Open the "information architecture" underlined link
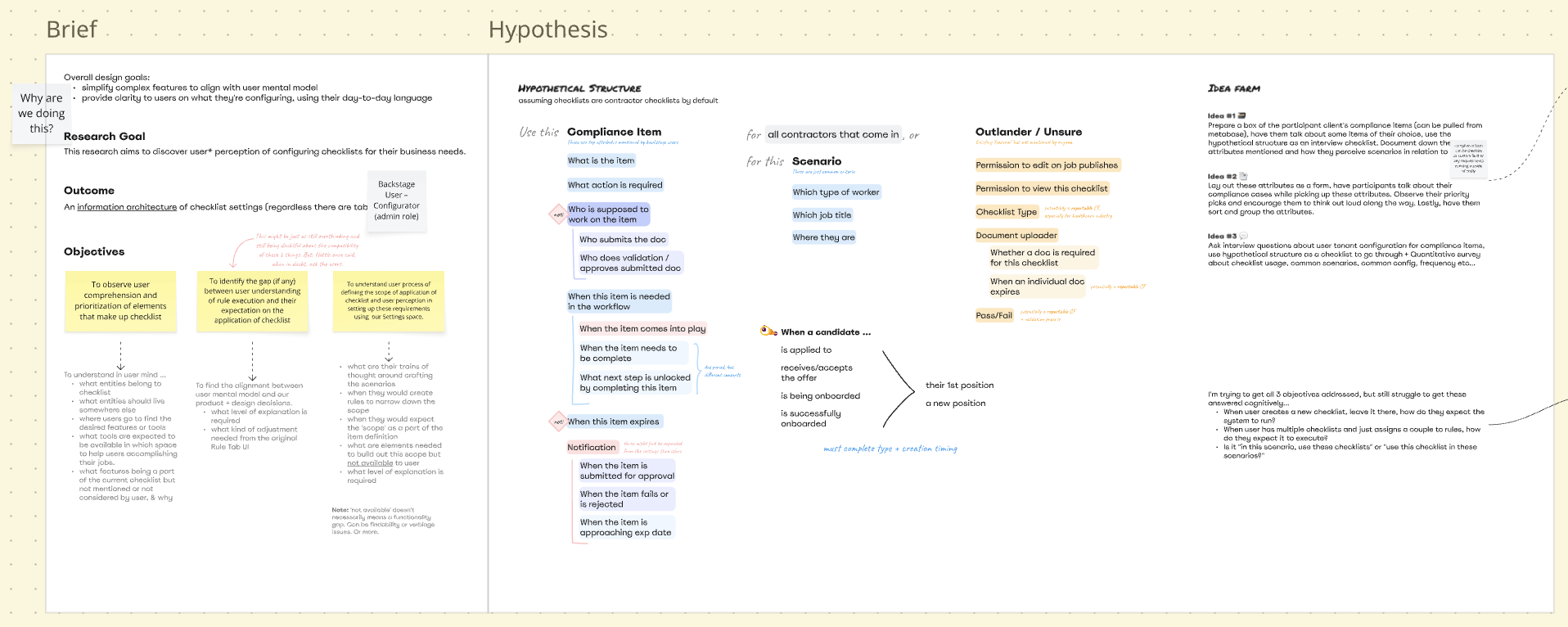Viewport: 1568px width, 627px height. (127, 207)
